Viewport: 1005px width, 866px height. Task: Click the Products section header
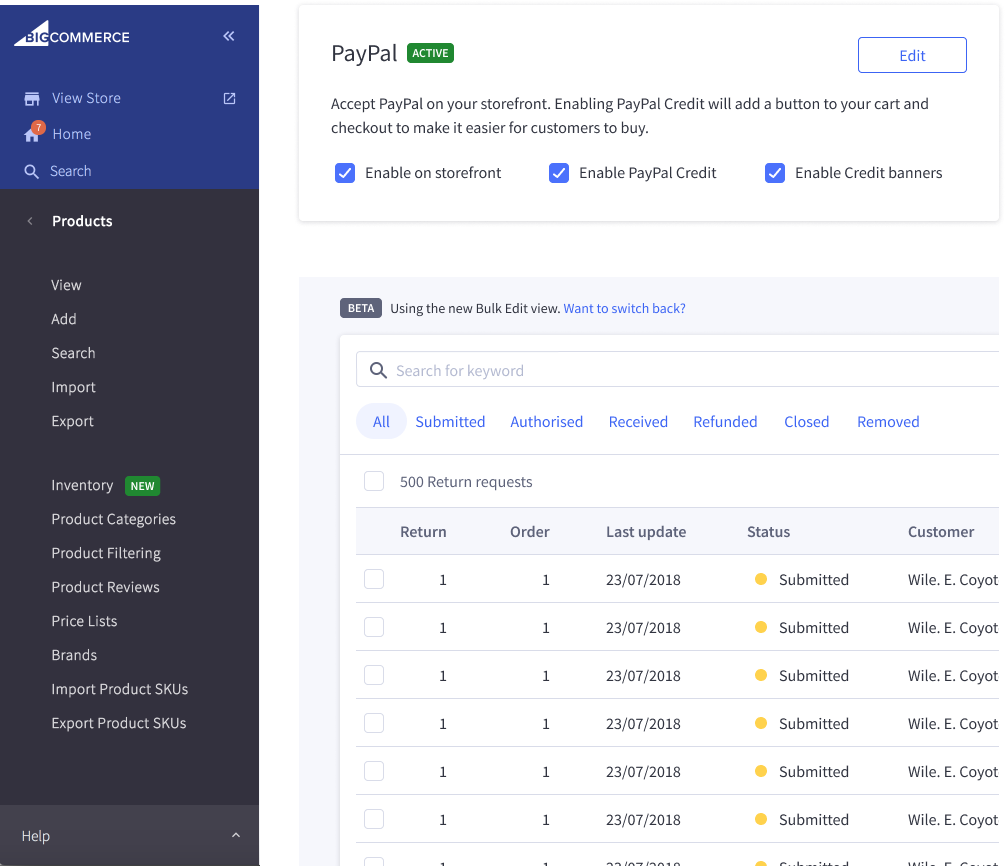click(82, 221)
